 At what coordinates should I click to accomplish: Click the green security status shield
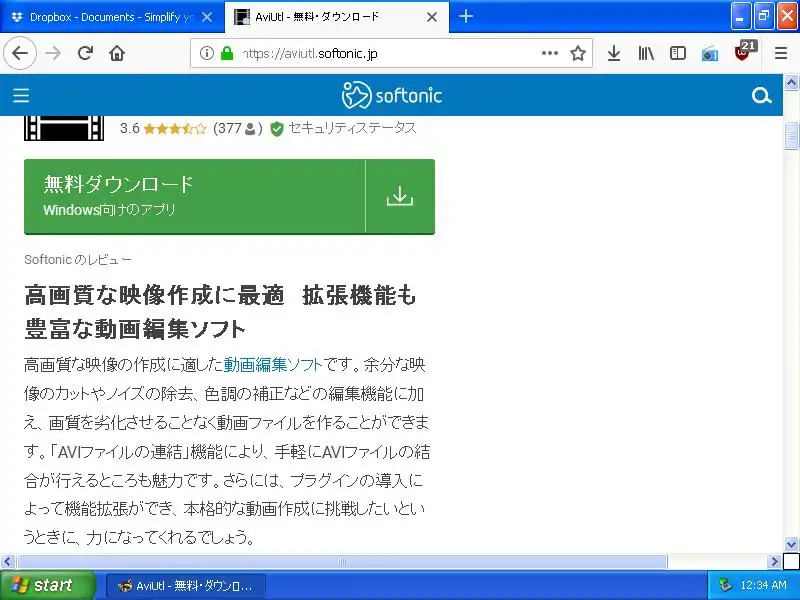(277, 129)
